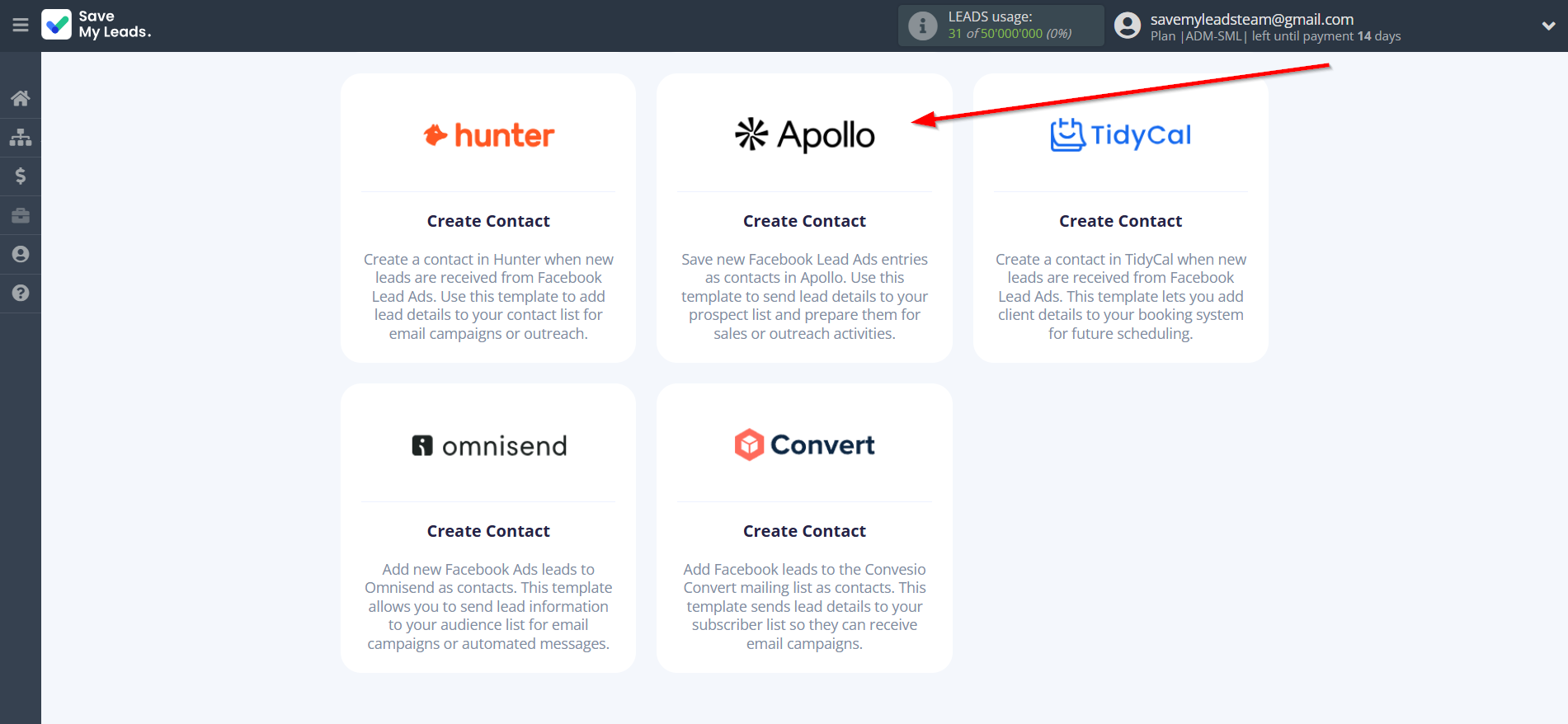Click the Convesio Convert description text

tap(804, 606)
